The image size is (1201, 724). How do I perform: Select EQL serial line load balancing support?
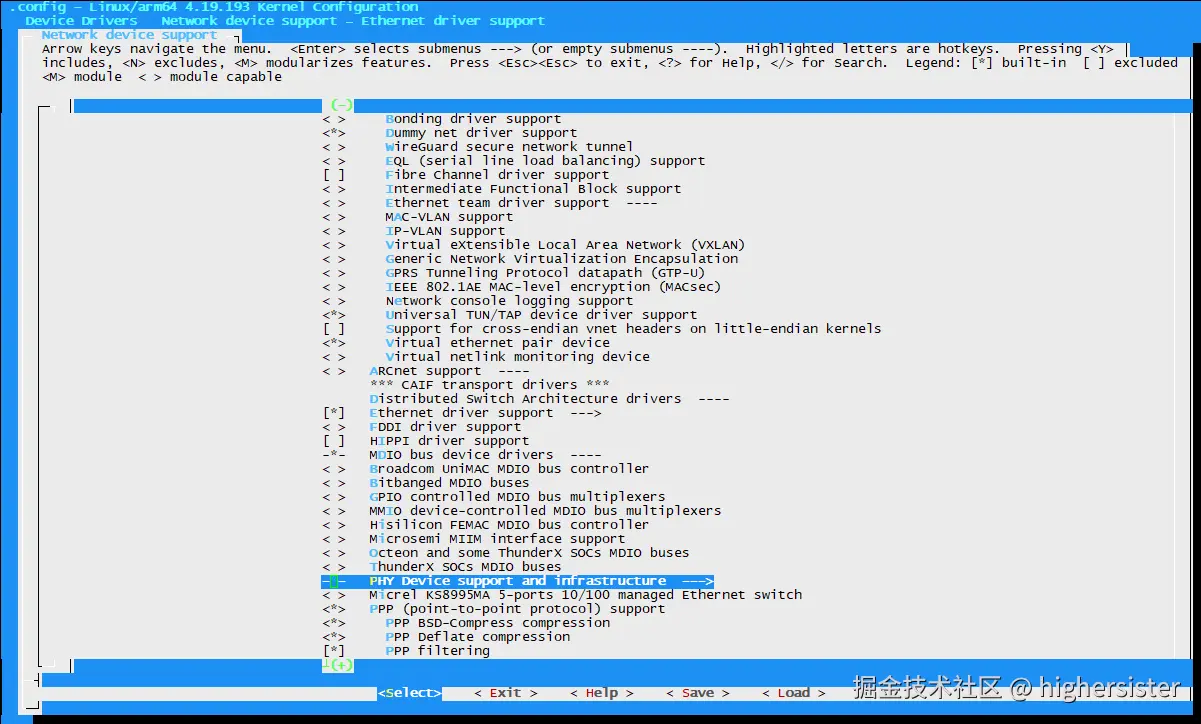tap(545, 161)
